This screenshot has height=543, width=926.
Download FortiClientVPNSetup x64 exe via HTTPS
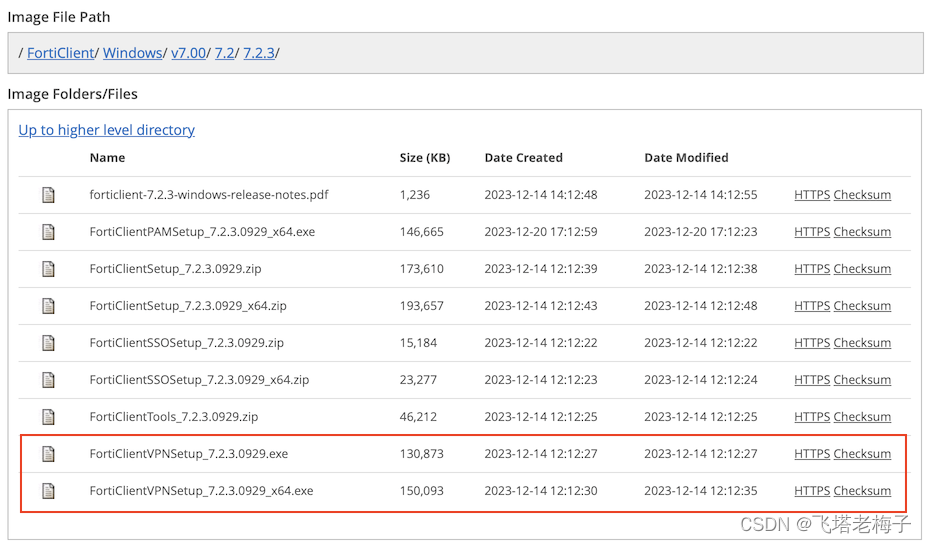812,491
